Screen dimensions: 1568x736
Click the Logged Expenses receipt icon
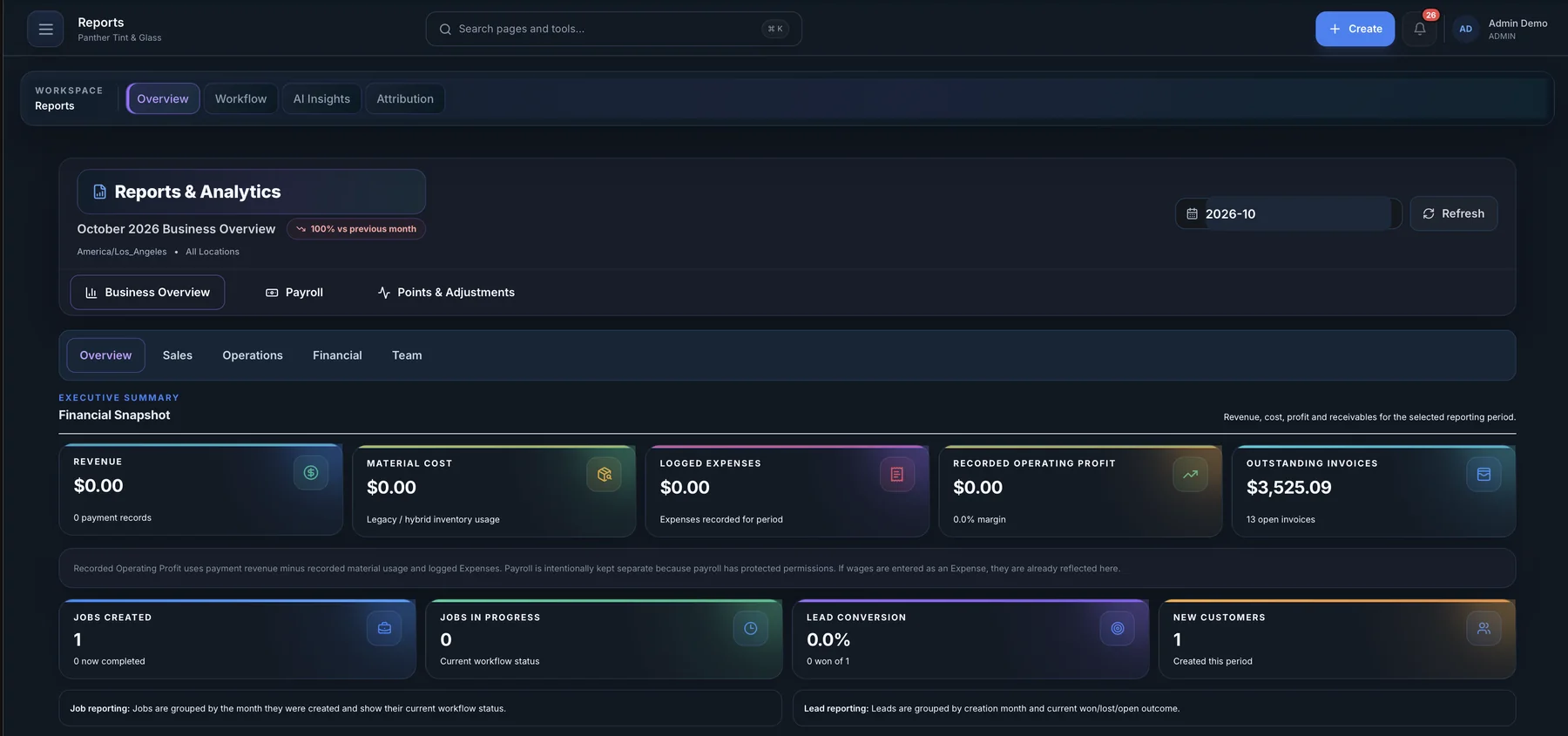[897, 475]
